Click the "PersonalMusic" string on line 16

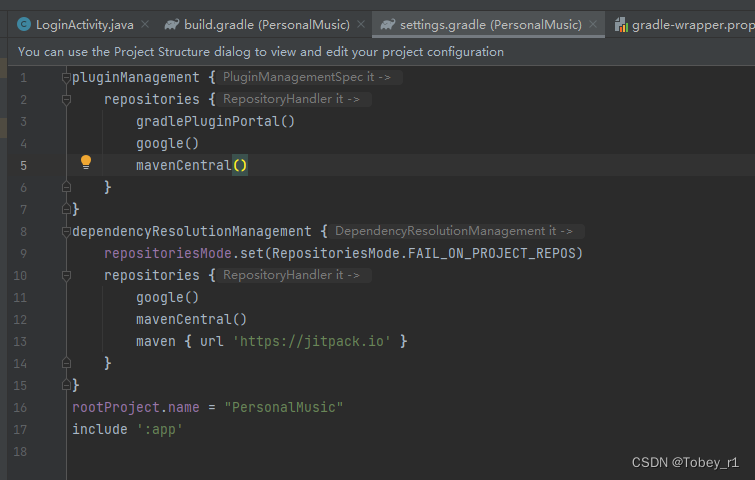(x=284, y=407)
